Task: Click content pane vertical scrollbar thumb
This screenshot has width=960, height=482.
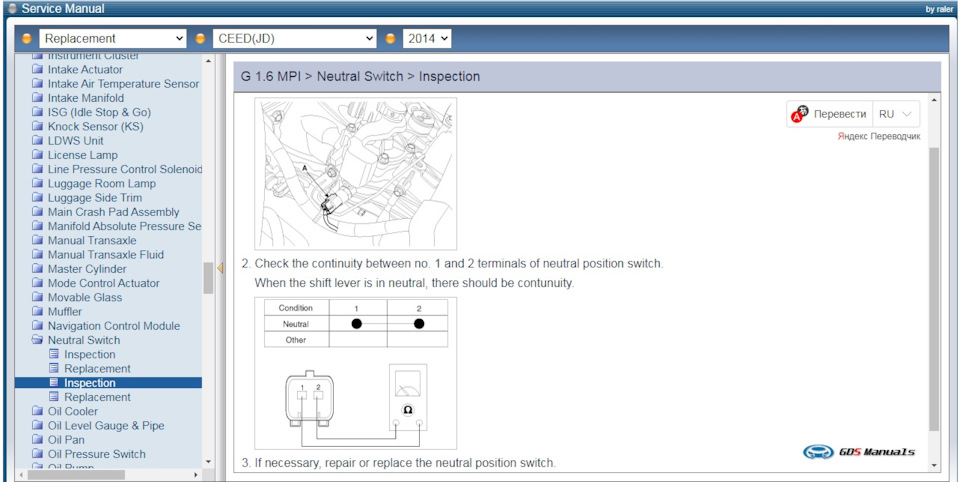Action: click(934, 288)
